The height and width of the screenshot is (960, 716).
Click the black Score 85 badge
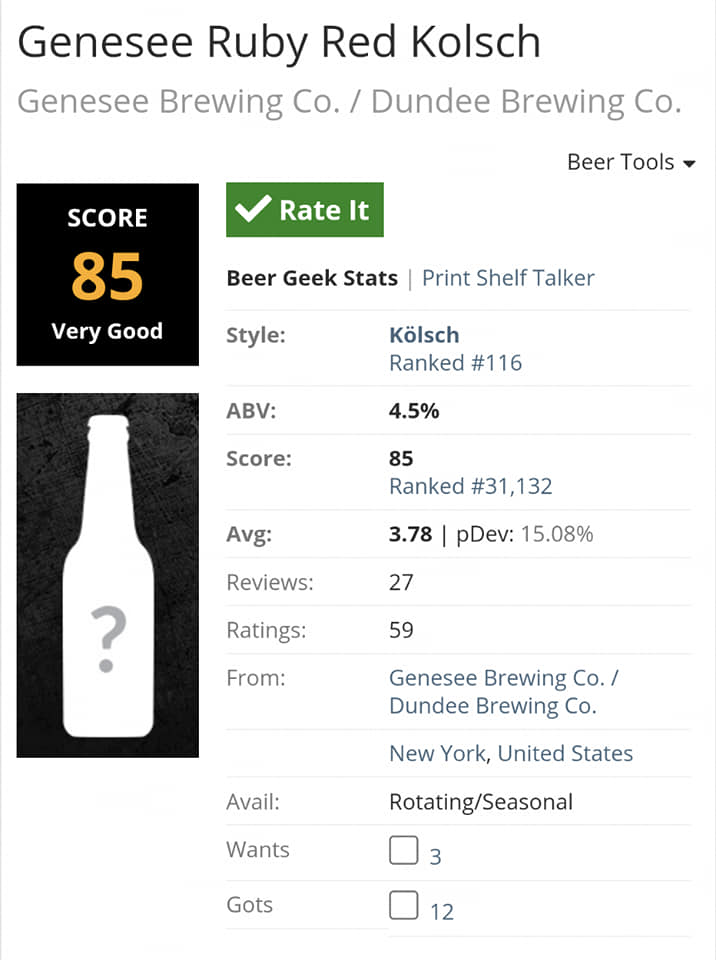(x=108, y=274)
